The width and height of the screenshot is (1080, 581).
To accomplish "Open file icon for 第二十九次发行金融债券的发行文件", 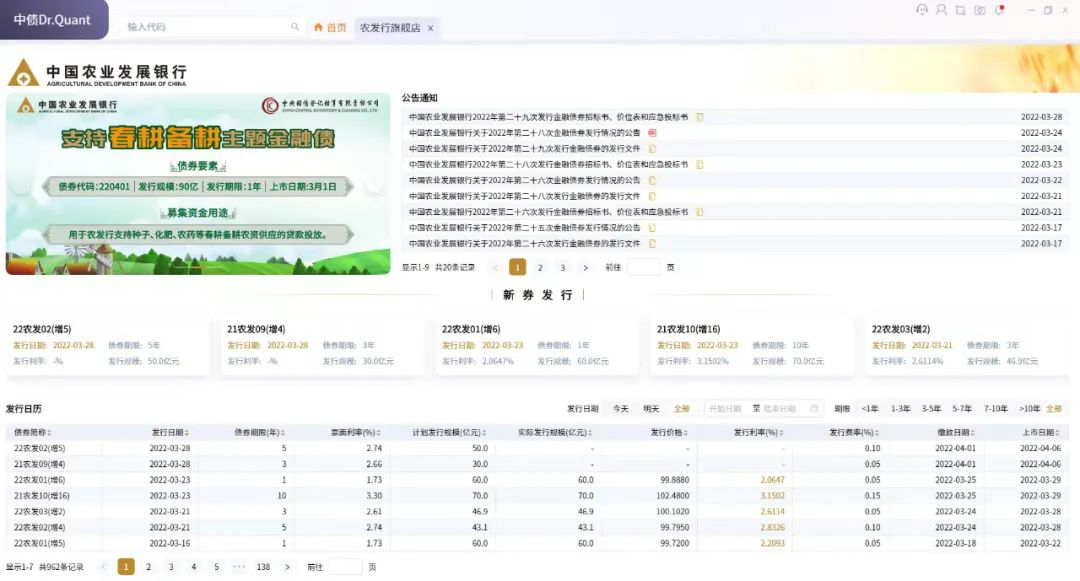I will coord(652,149).
